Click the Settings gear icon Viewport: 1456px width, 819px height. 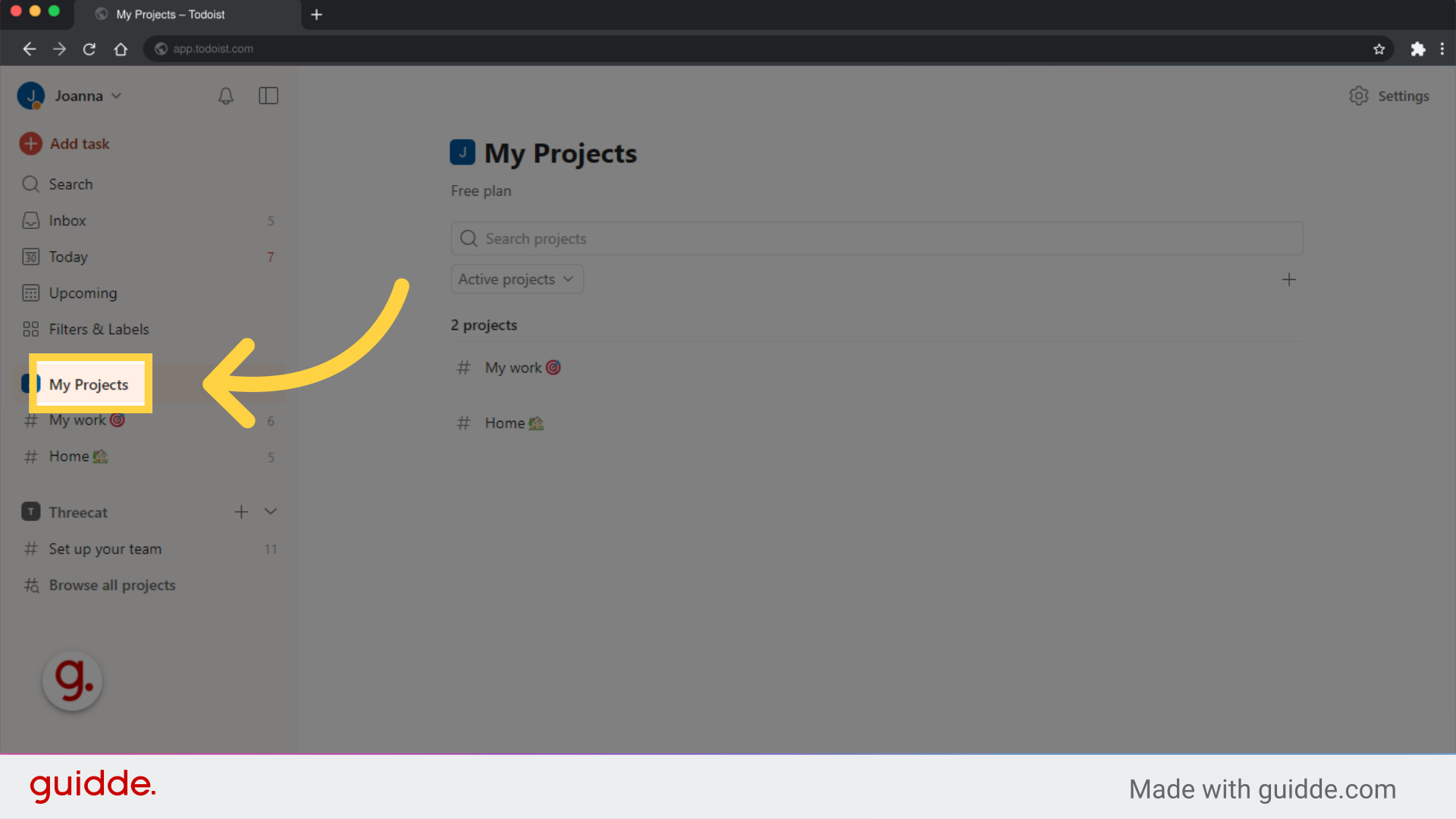point(1358,96)
